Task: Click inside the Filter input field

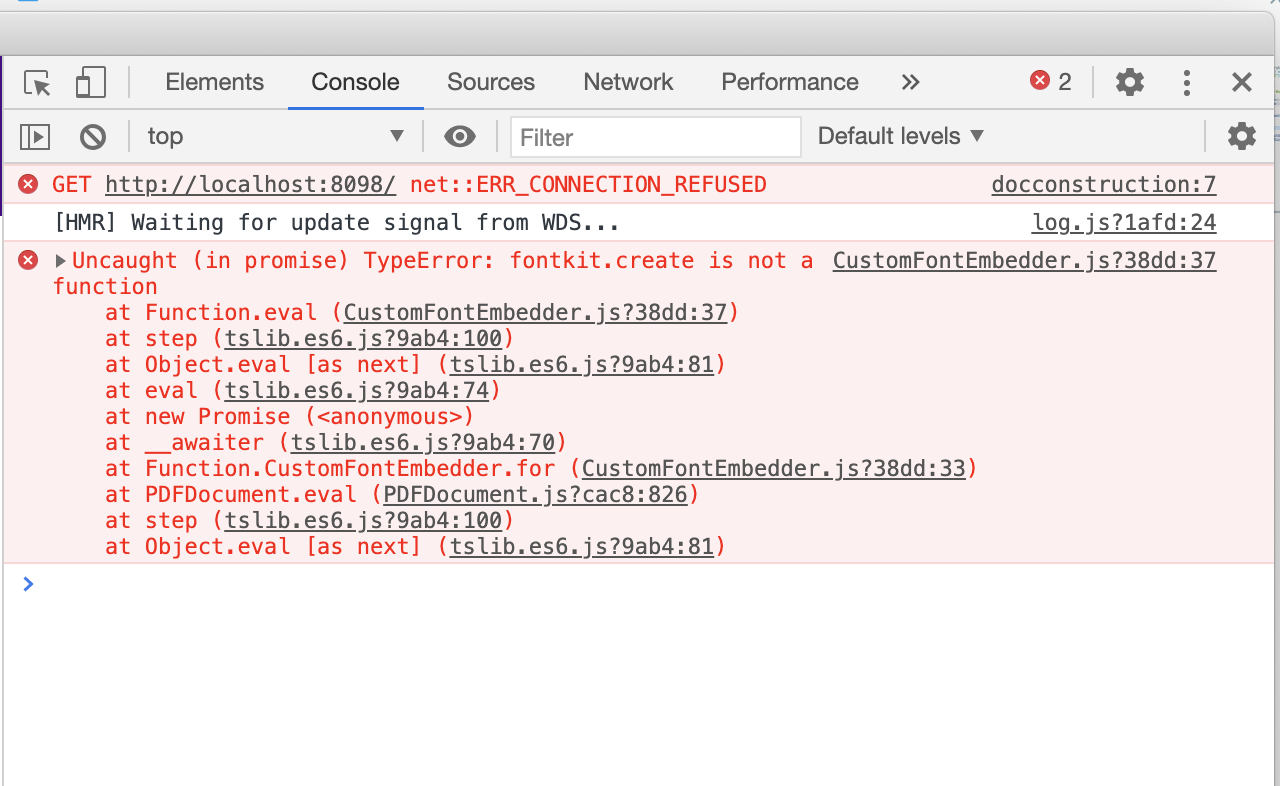Action: coord(655,136)
